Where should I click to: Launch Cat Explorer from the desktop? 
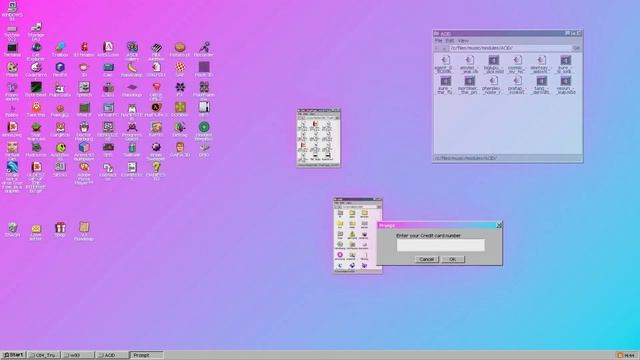(36, 51)
